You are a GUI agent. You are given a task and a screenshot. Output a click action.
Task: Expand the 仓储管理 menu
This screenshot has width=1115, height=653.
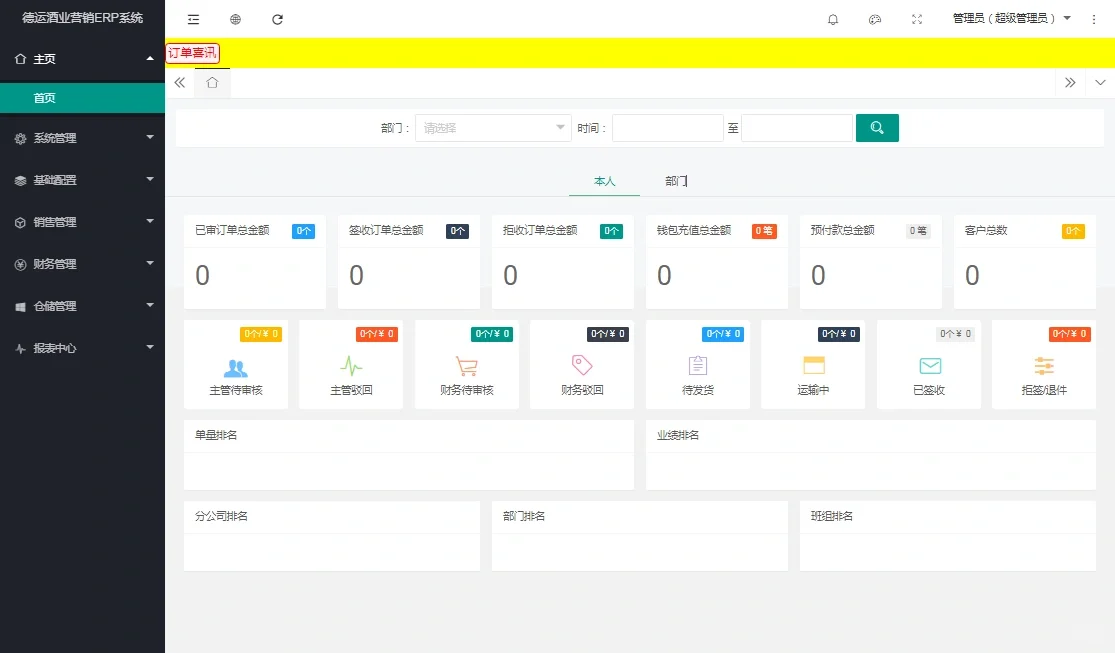pyautogui.click(x=82, y=306)
